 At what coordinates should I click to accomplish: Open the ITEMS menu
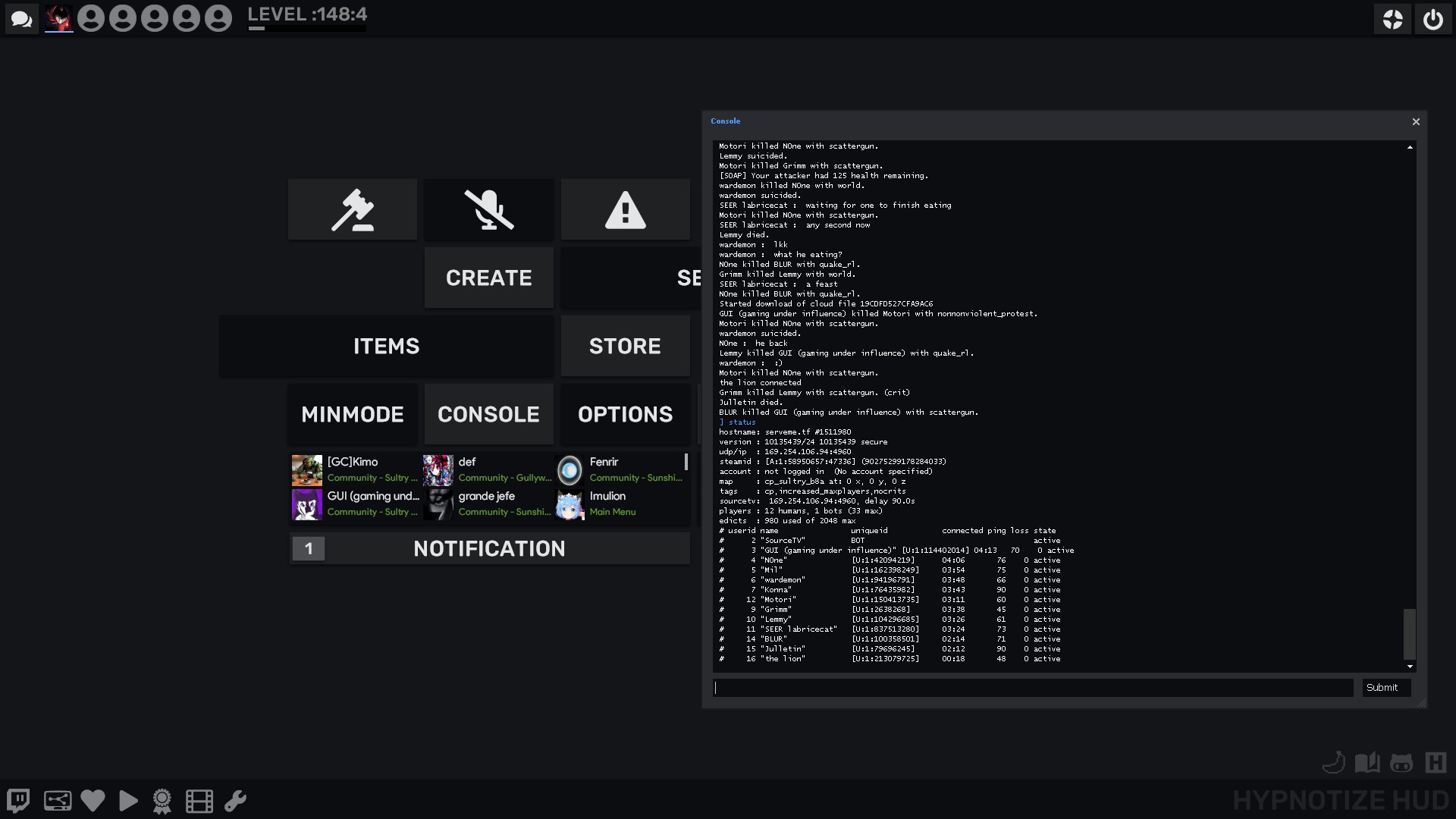[386, 347]
